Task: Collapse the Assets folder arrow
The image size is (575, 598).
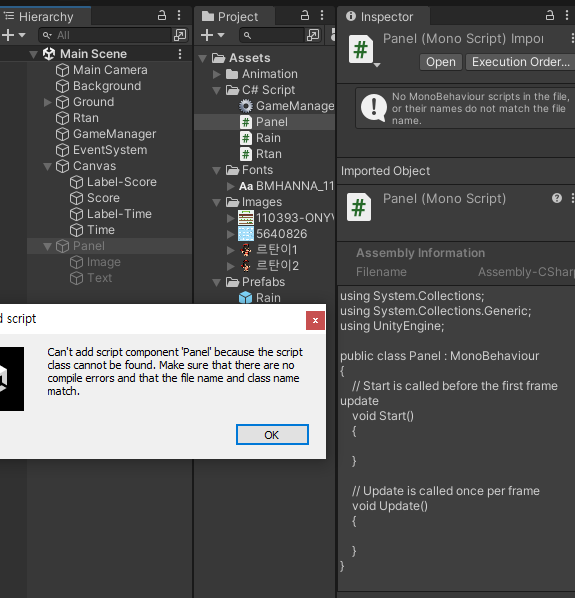Action: pos(203,58)
